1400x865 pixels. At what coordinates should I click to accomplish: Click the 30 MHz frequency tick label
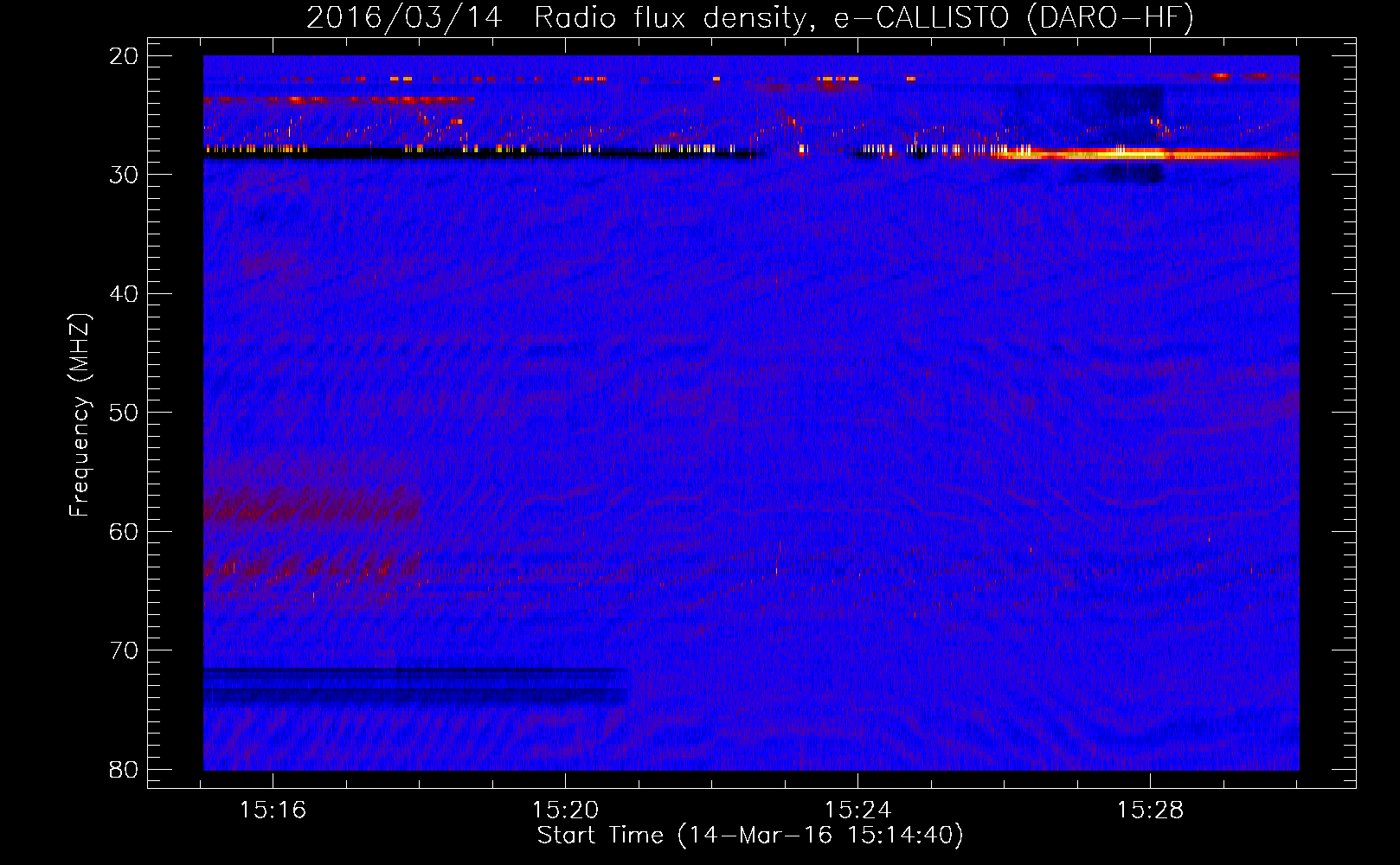coord(124,175)
